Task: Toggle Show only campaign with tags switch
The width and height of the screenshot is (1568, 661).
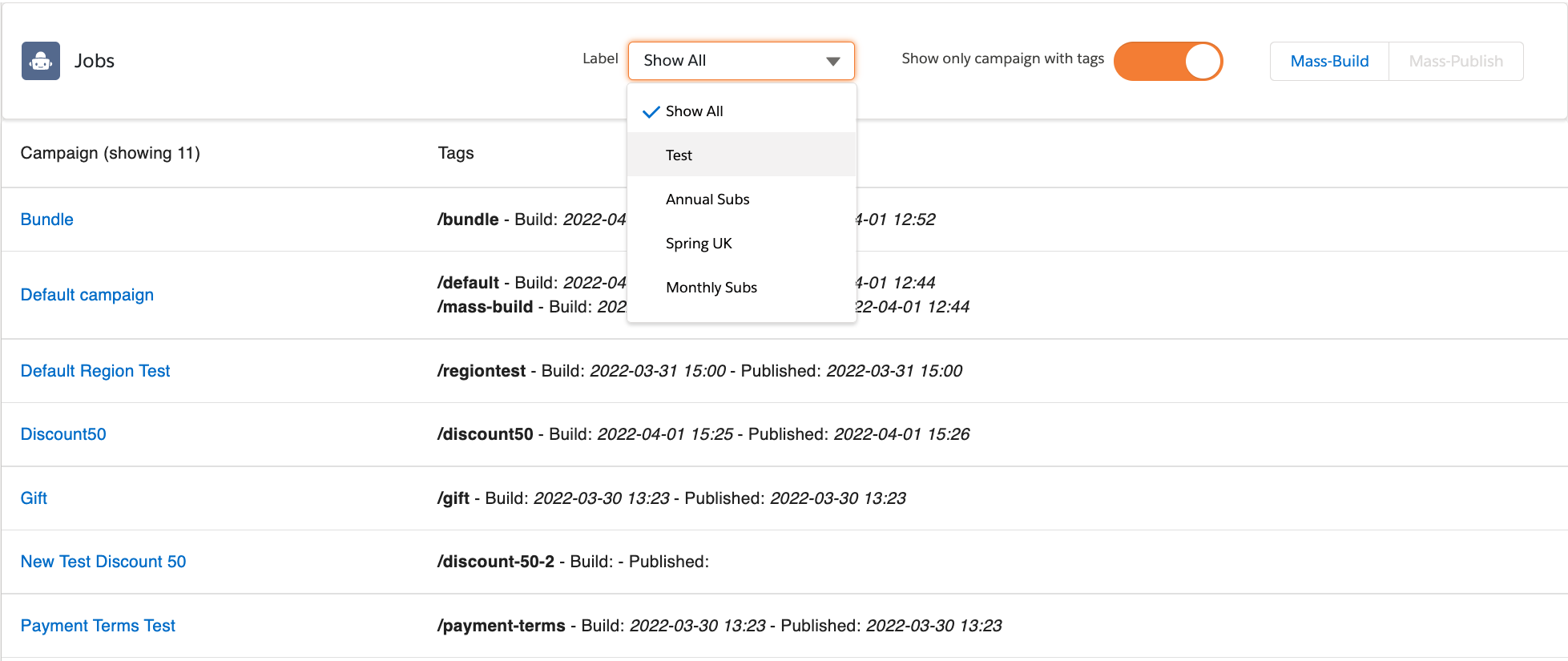Action: coord(1168,61)
